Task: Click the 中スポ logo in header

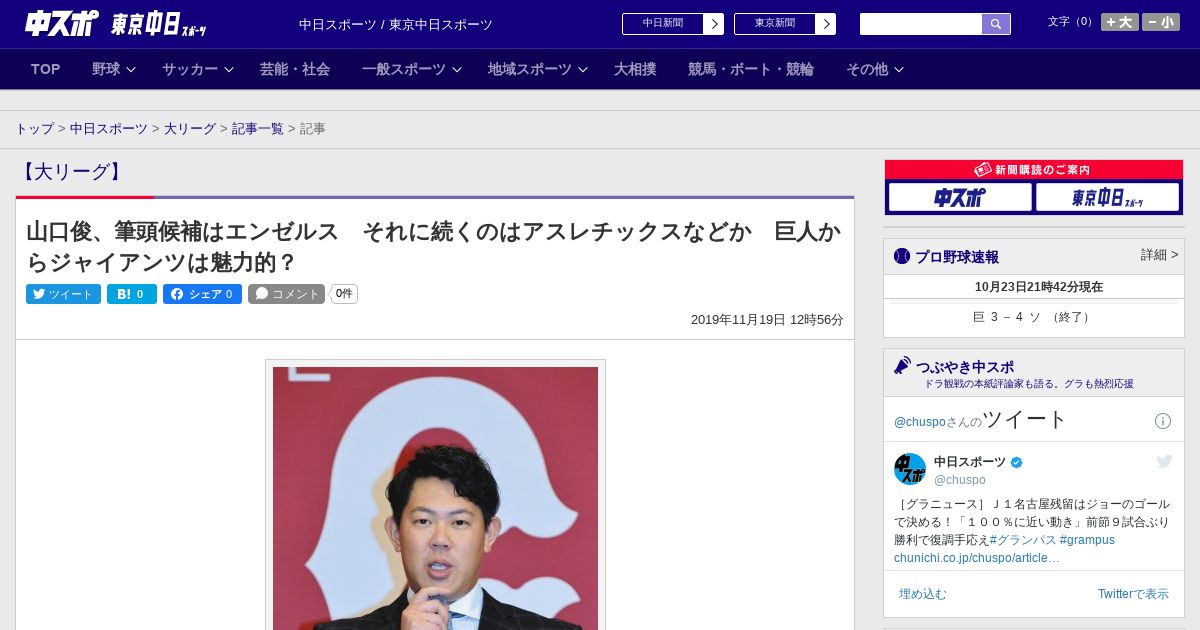Action: [62, 23]
